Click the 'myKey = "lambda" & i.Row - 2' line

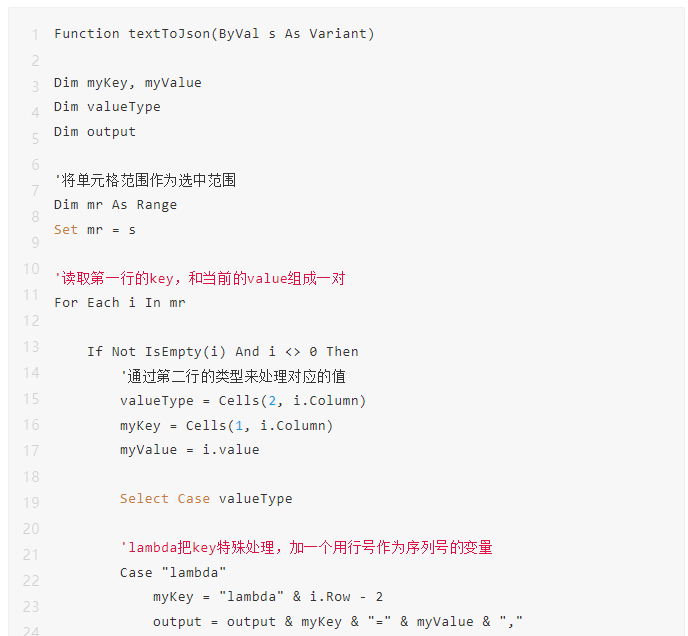click(268, 597)
